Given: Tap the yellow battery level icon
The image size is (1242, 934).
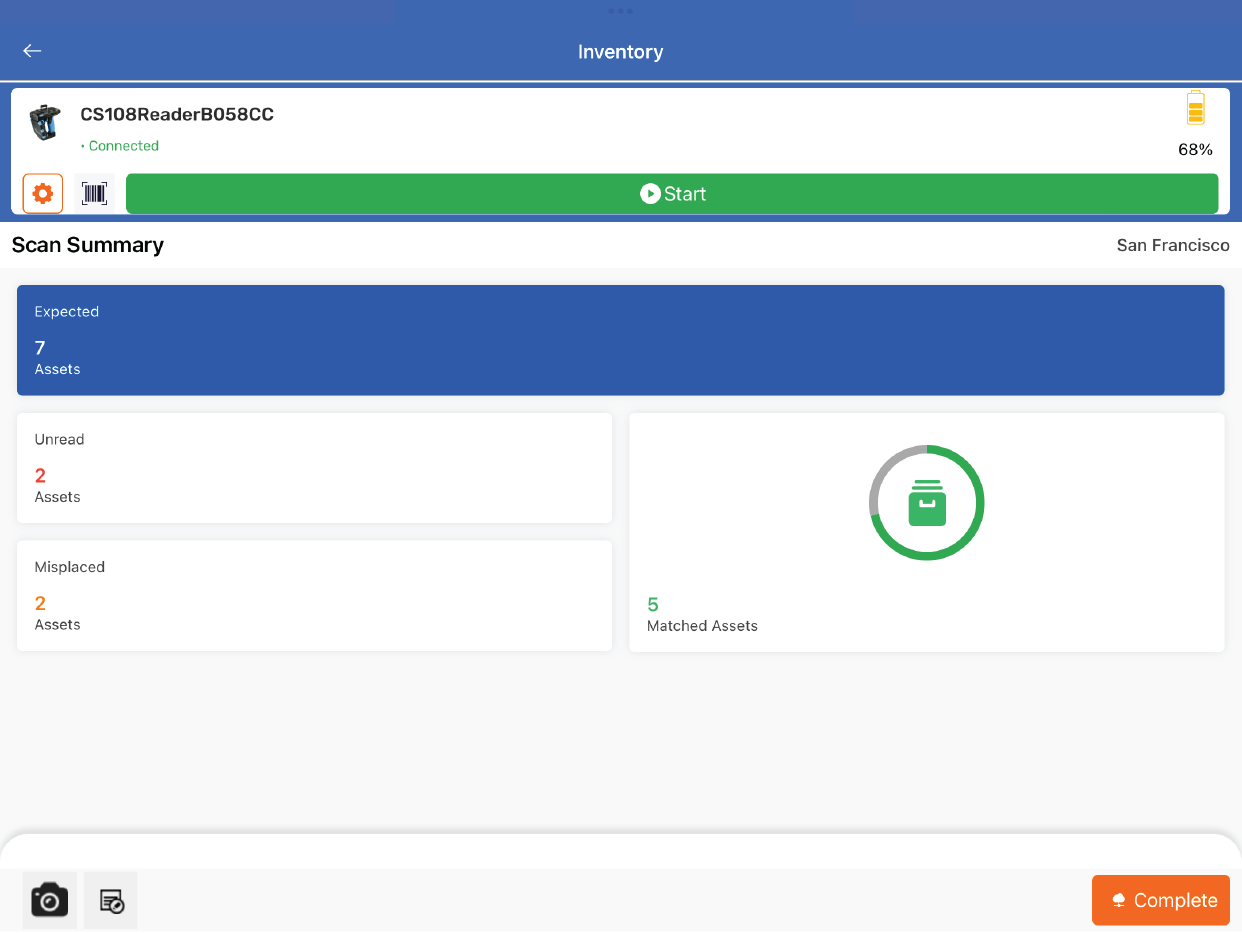Looking at the screenshot, I should click(x=1195, y=108).
